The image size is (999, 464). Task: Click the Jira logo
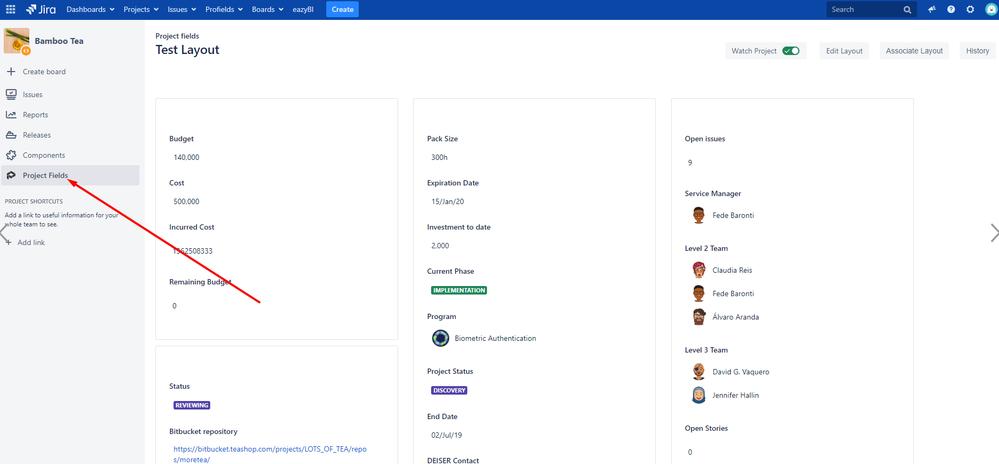click(40, 10)
